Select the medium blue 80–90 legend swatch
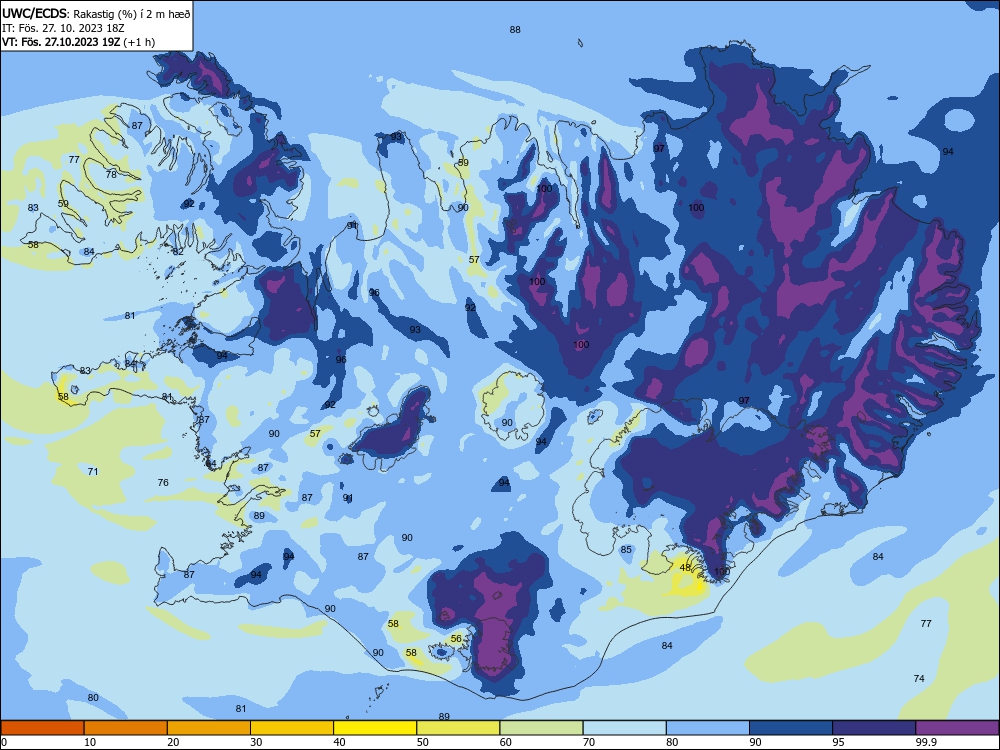Screen dimensions: 1000x750 [708, 728]
